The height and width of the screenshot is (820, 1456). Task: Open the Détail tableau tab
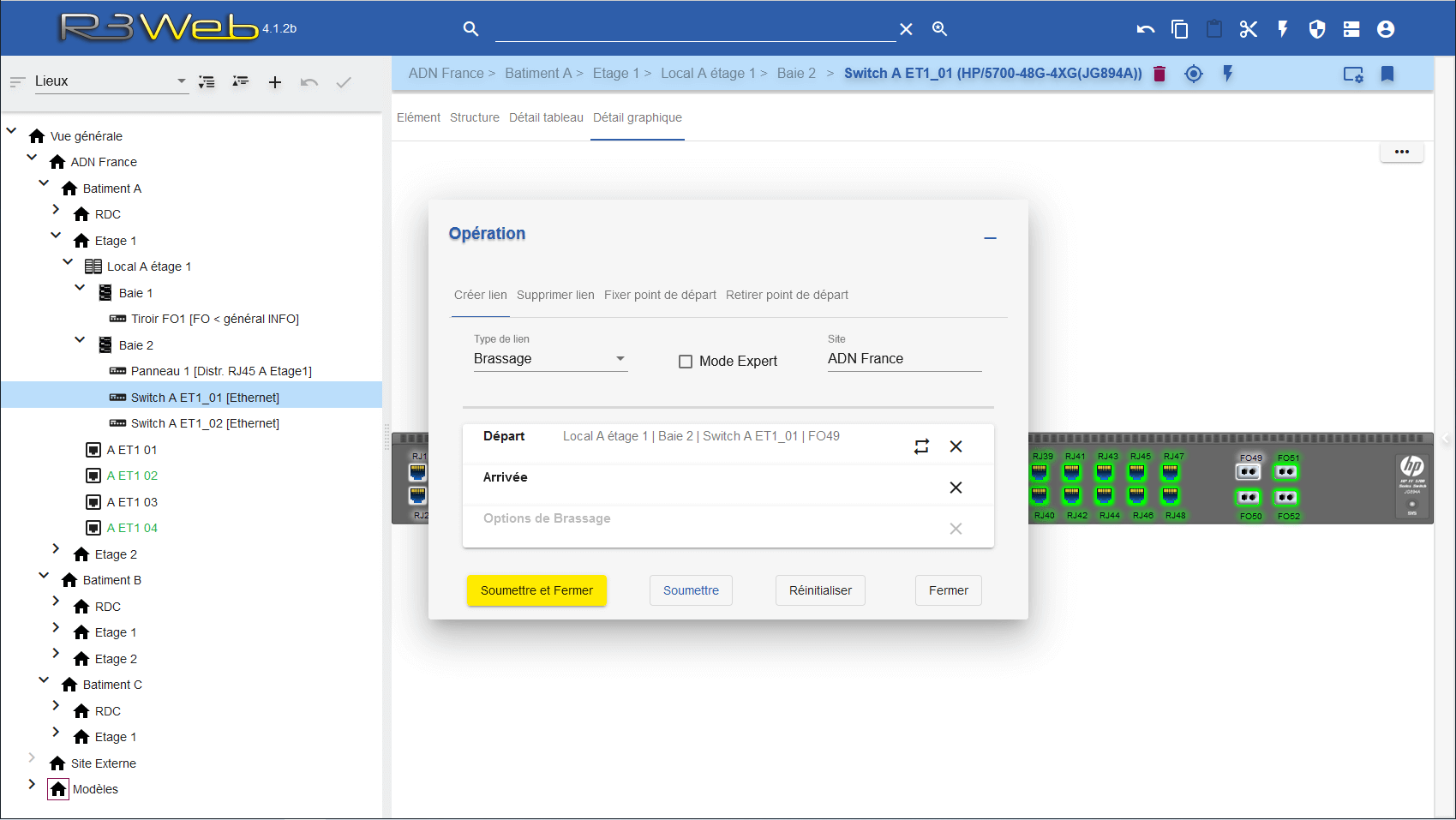546,117
